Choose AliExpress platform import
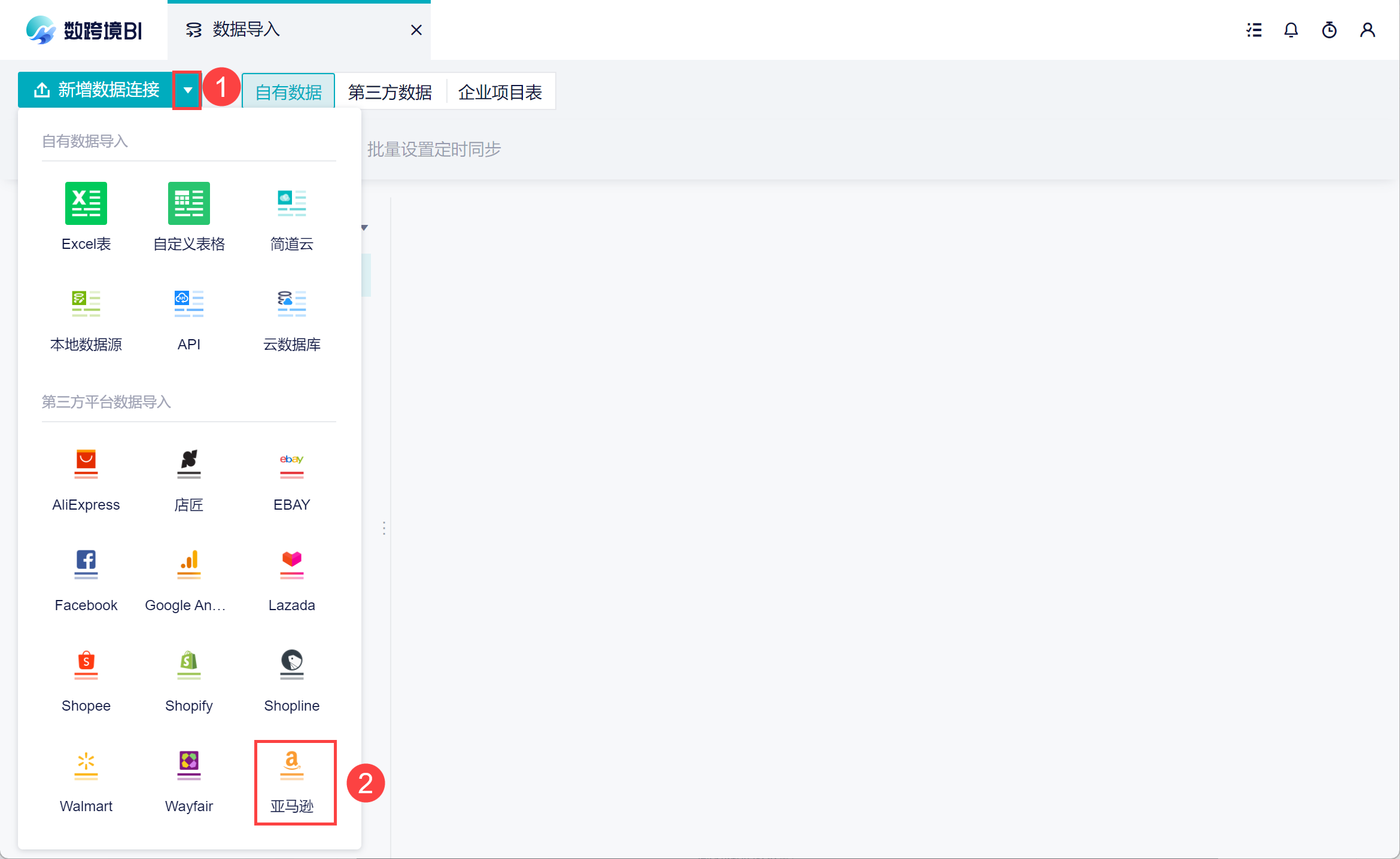Image resolution: width=1400 pixels, height=859 pixels. (86, 465)
